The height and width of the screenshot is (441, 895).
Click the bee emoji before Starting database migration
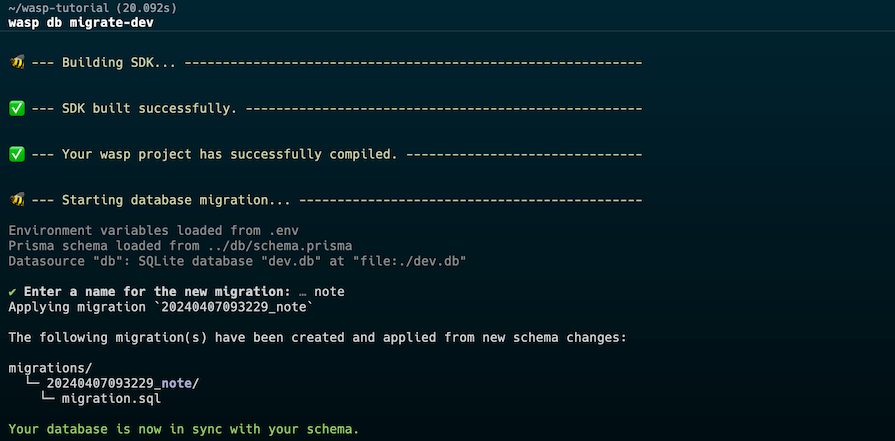(17, 200)
